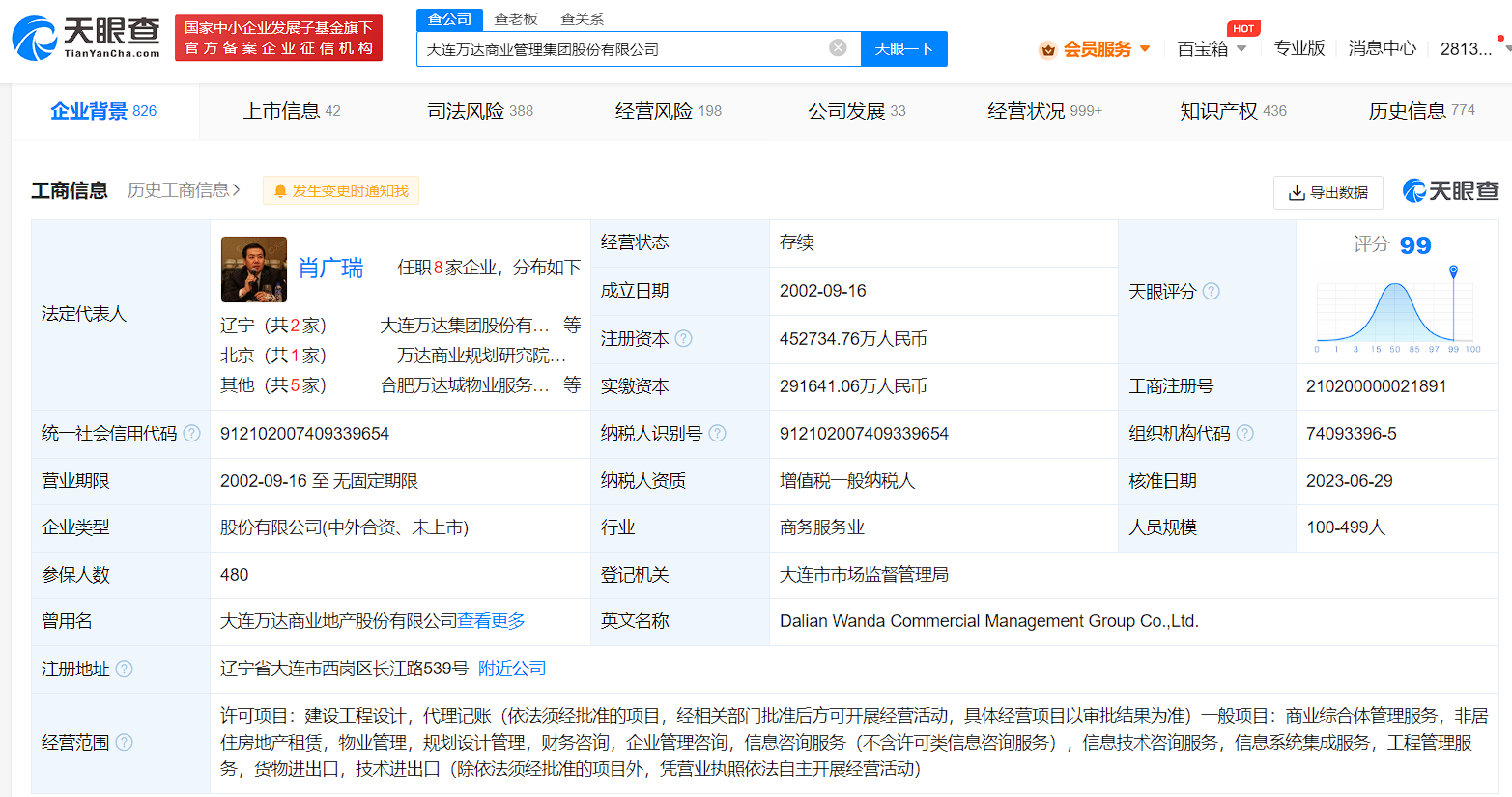Open legal representative 肖广瑞 profile link
The width and height of the screenshot is (1512, 797).
330,268
